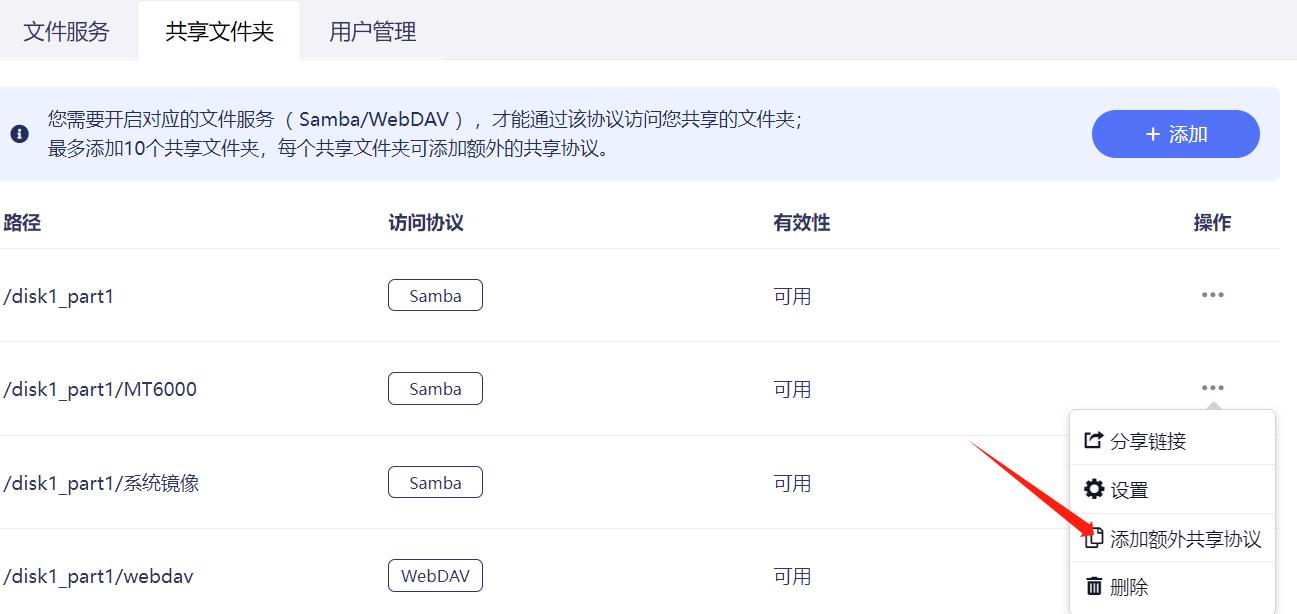This screenshot has height=614, width=1297.
Task: Click the Samba badge on the first row
Action: pyautogui.click(x=435, y=295)
